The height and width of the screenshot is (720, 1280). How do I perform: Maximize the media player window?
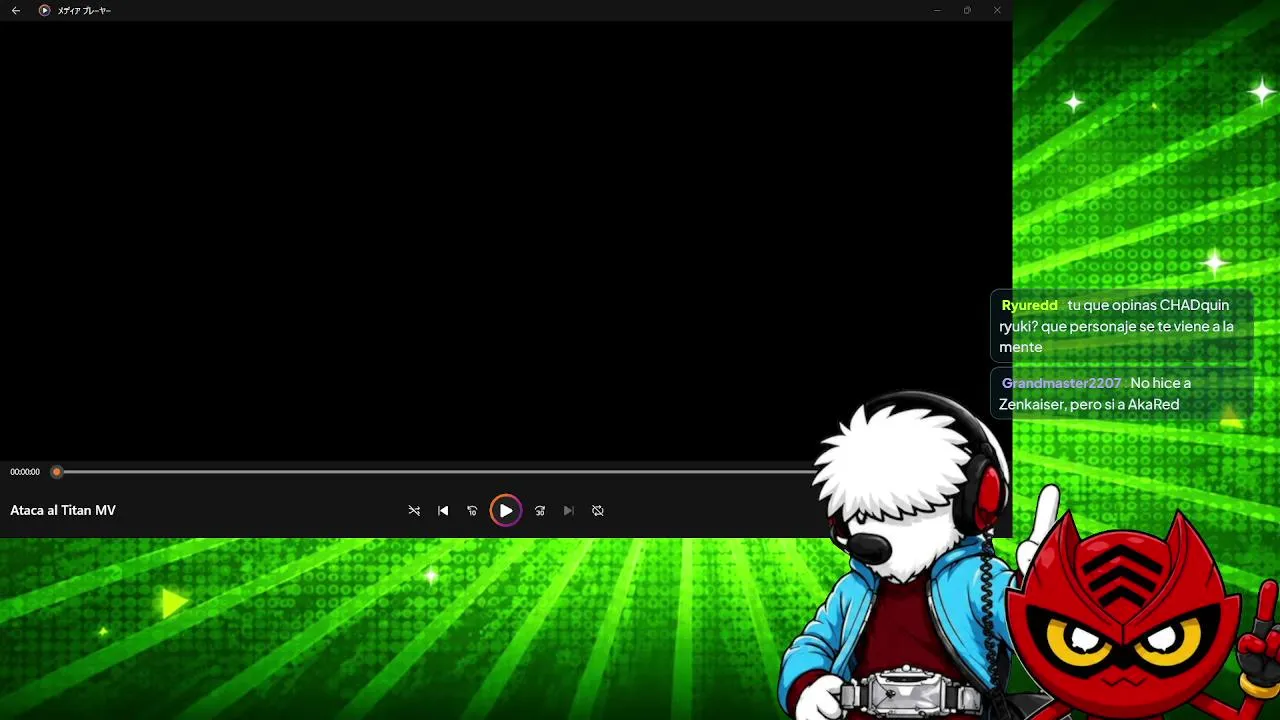click(967, 10)
